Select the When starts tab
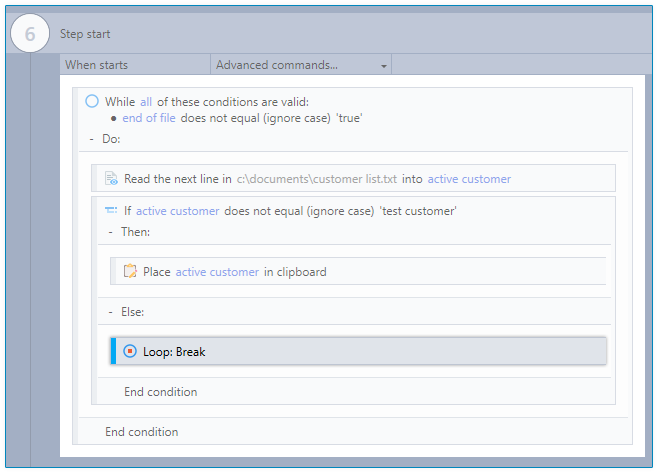The height and width of the screenshot is (473, 658). pyautogui.click(x=97, y=65)
